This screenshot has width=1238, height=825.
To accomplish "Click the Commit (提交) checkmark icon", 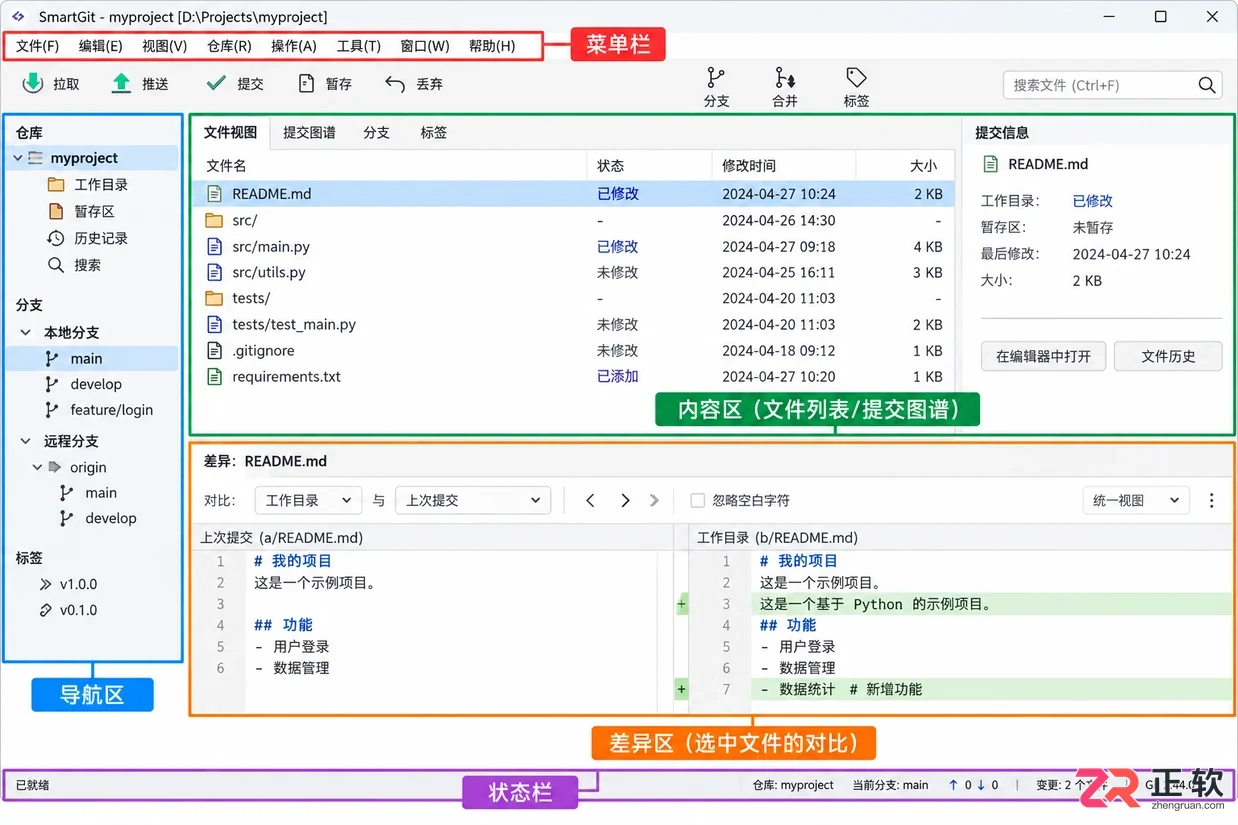I will pos(215,84).
